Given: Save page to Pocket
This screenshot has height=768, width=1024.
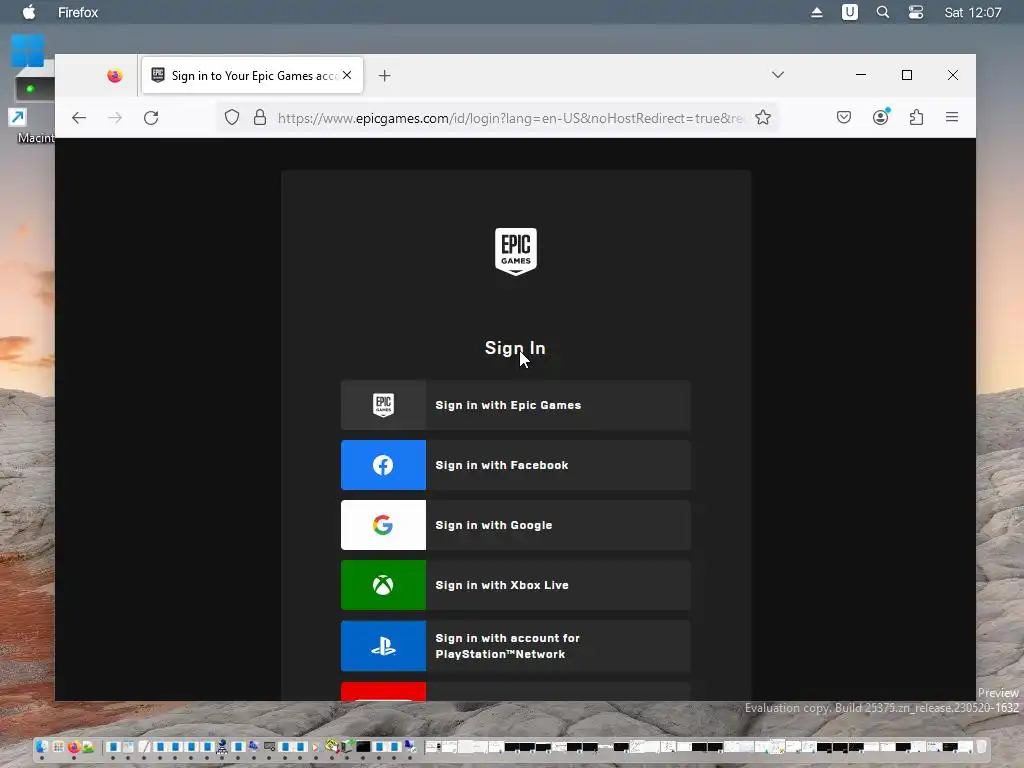Looking at the screenshot, I should (844, 118).
